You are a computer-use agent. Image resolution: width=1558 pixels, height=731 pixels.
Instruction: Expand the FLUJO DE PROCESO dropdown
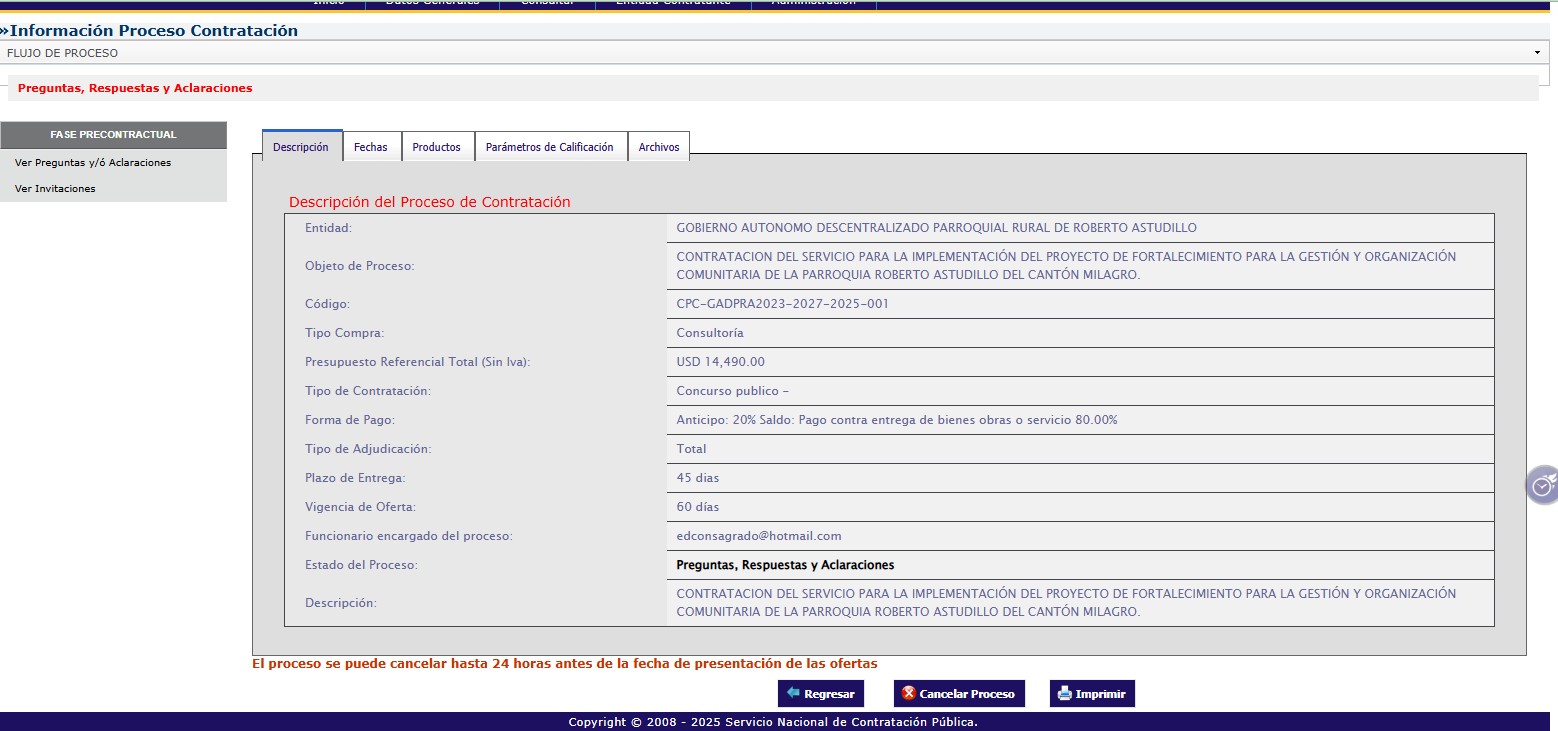tap(1536, 53)
